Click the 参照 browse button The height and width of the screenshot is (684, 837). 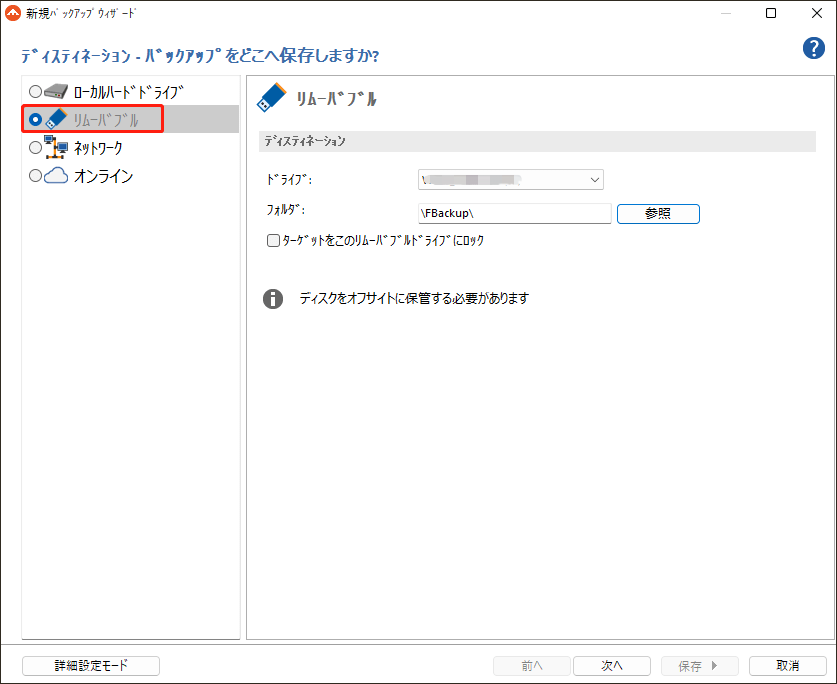point(658,214)
